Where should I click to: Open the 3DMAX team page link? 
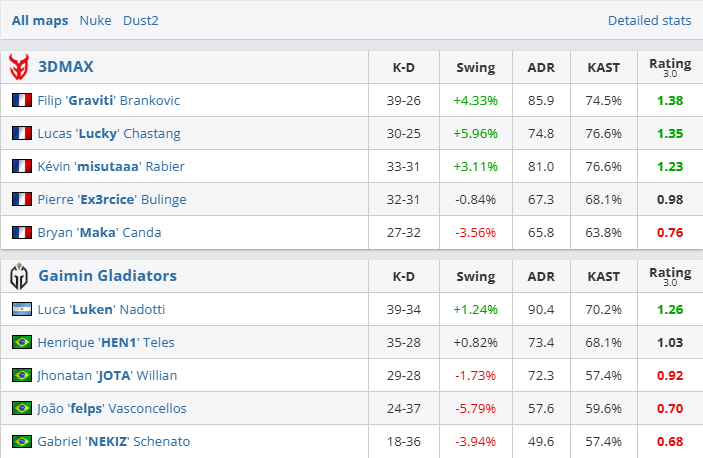point(66,67)
